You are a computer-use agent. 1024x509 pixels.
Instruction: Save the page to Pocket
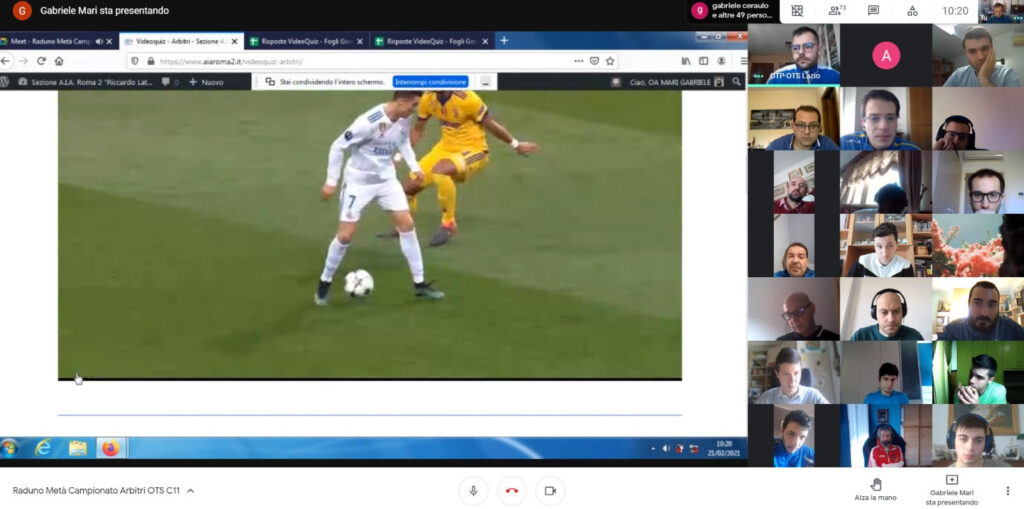click(594, 61)
